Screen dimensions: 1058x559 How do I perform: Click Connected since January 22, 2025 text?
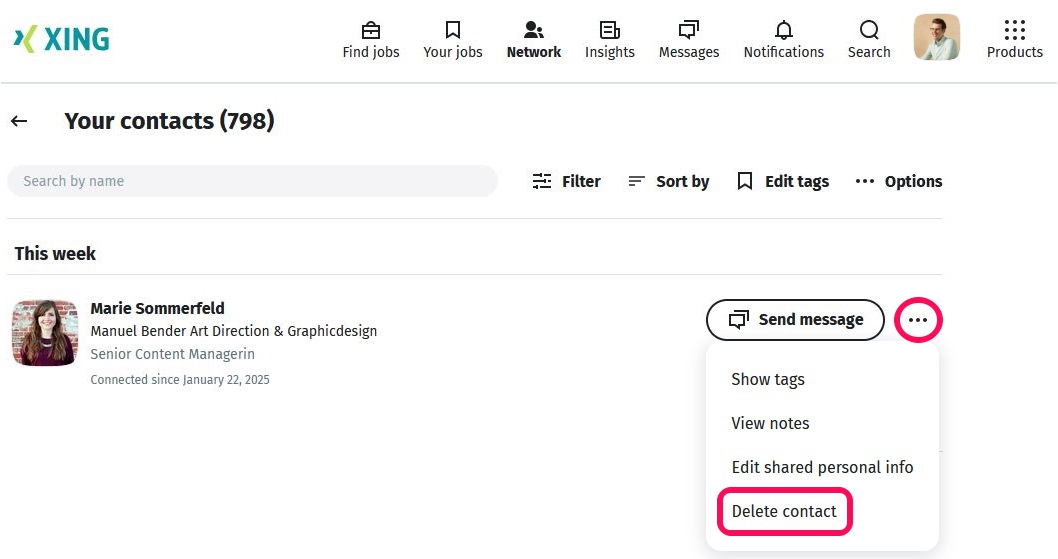point(179,379)
